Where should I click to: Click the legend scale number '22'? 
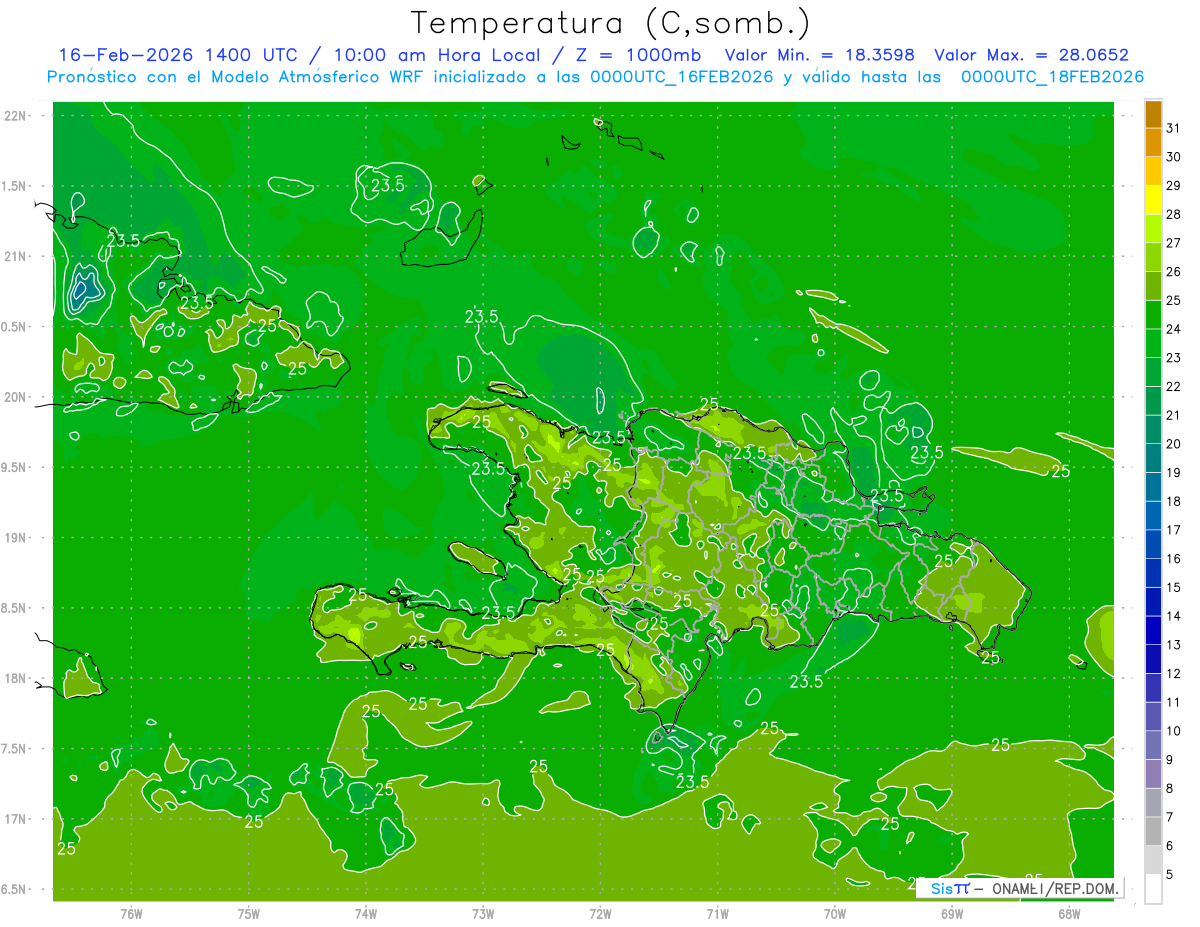pyautogui.click(x=1174, y=386)
